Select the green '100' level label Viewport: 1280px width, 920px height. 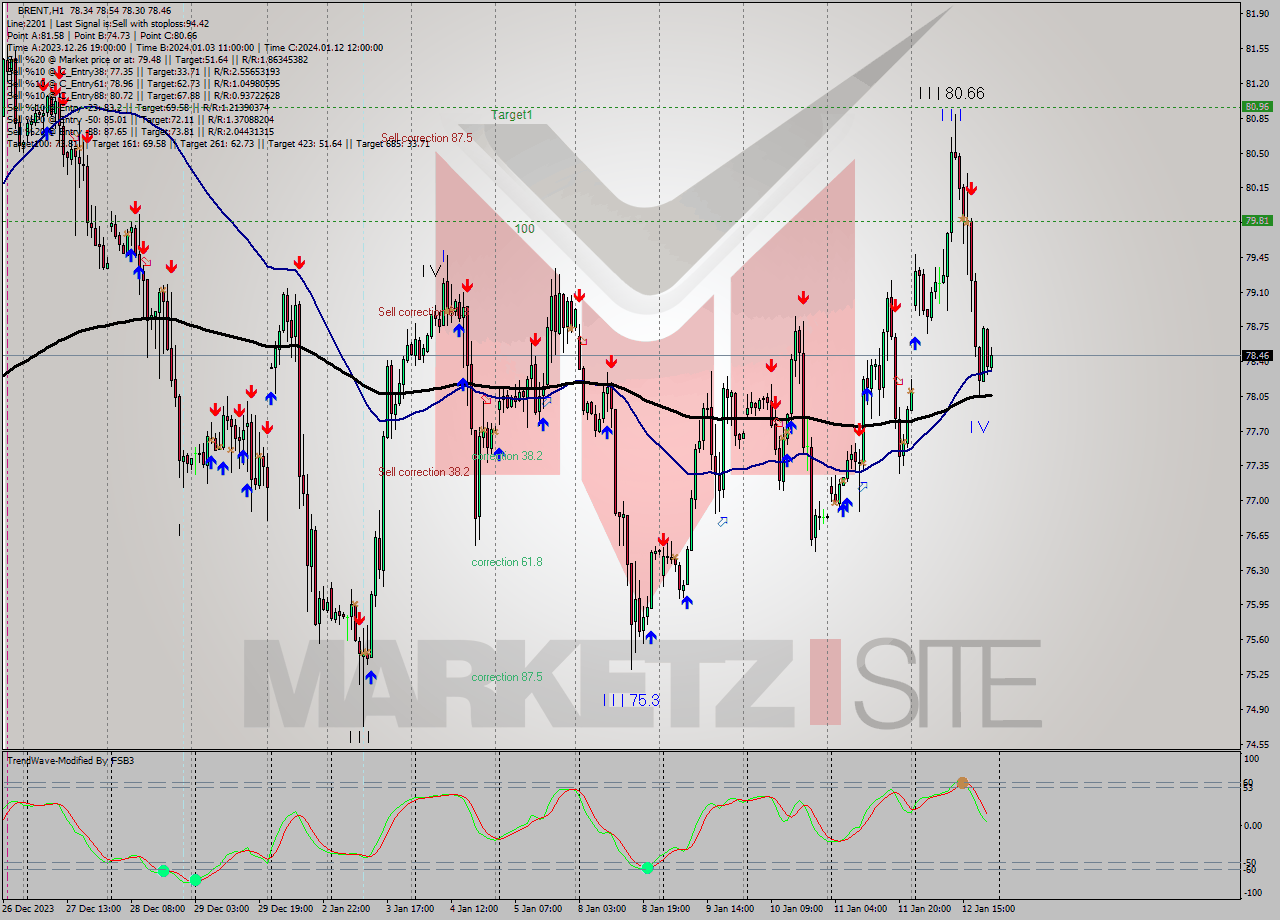click(524, 229)
